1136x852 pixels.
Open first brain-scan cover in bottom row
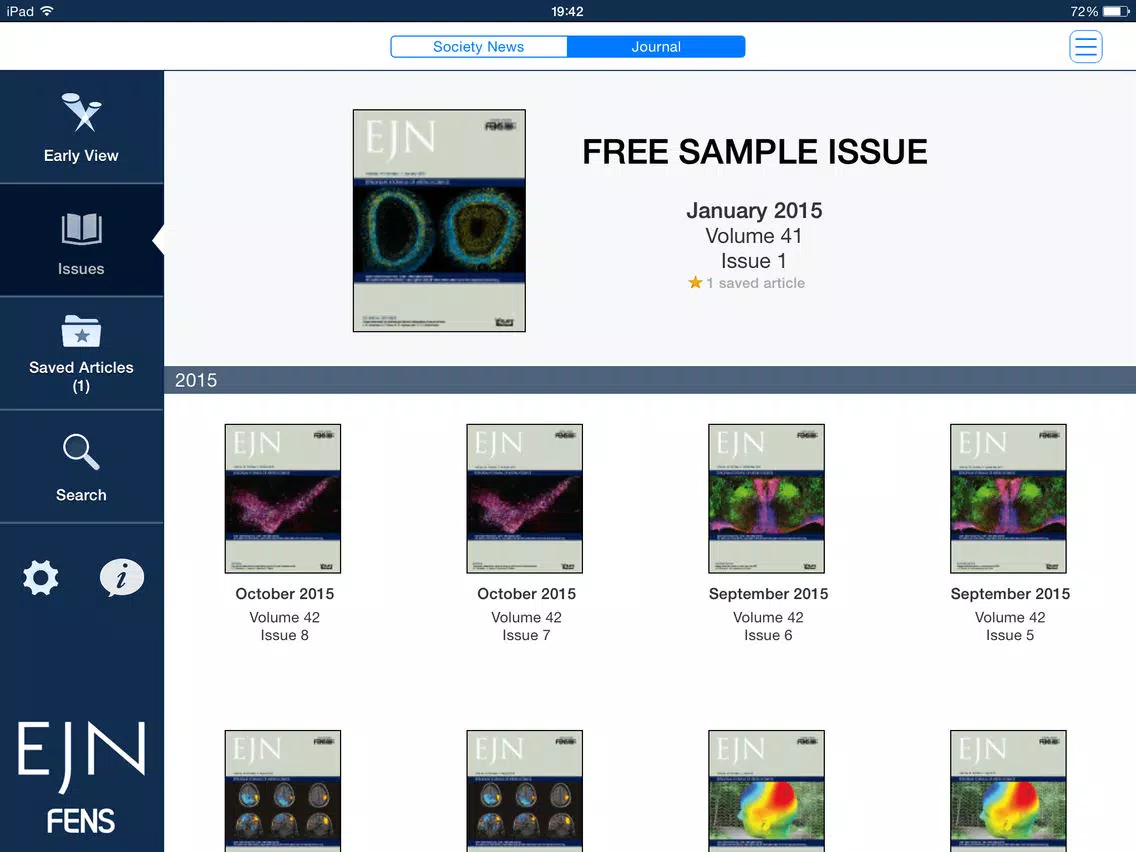[x=283, y=790]
